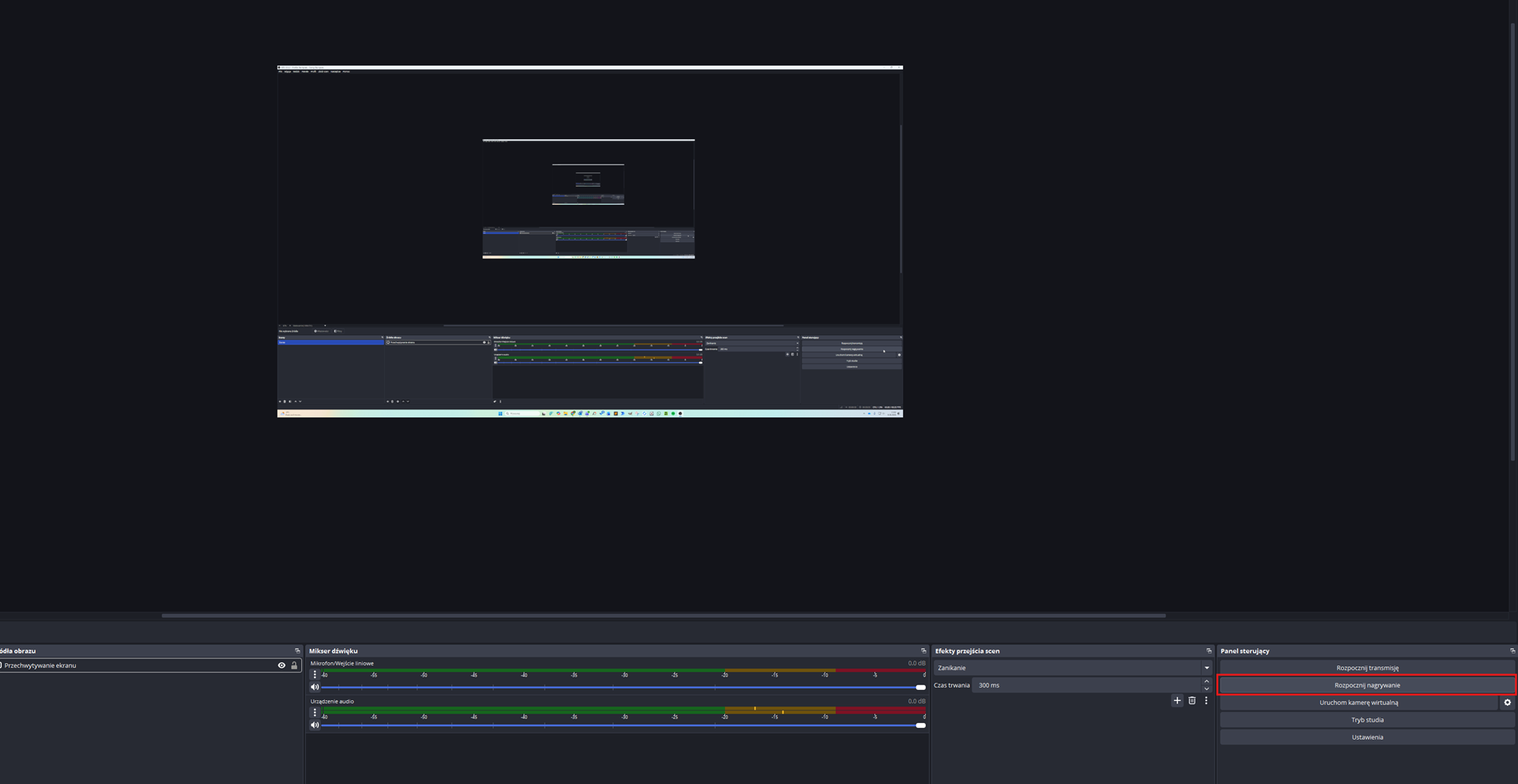Viewport: 1518px width, 784px height.
Task: Open Ustawienia from control panel
Action: (x=1366, y=737)
